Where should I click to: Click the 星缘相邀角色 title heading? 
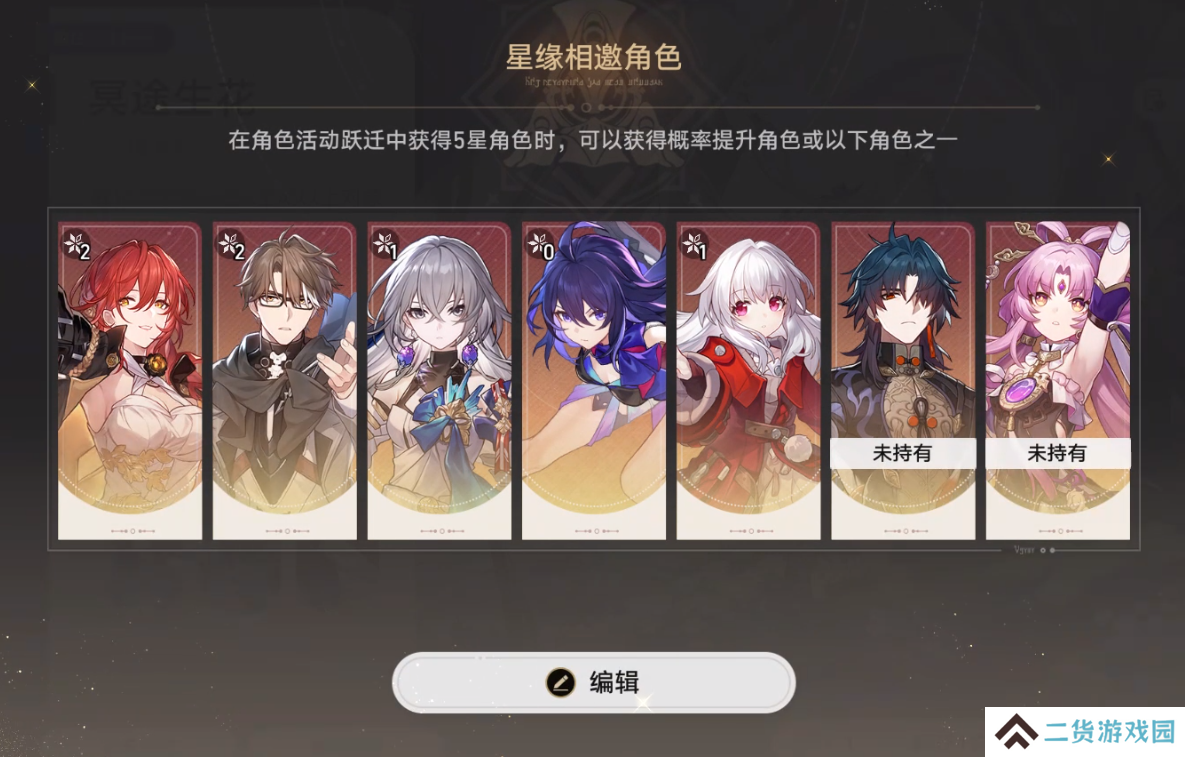pos(594,57)
